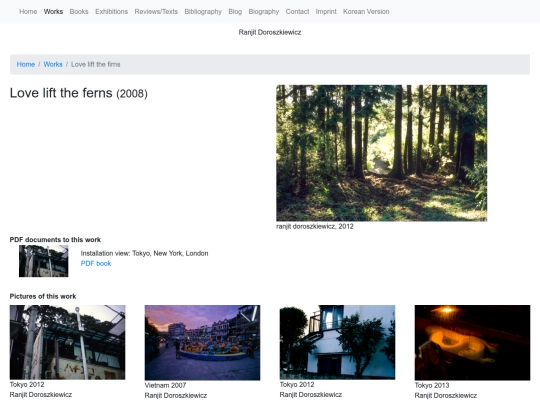Viewport: 540px width, 405px height.
Task: Click the 'Love lift the firns' breadcrumb text
Action: tap(95, 64)
